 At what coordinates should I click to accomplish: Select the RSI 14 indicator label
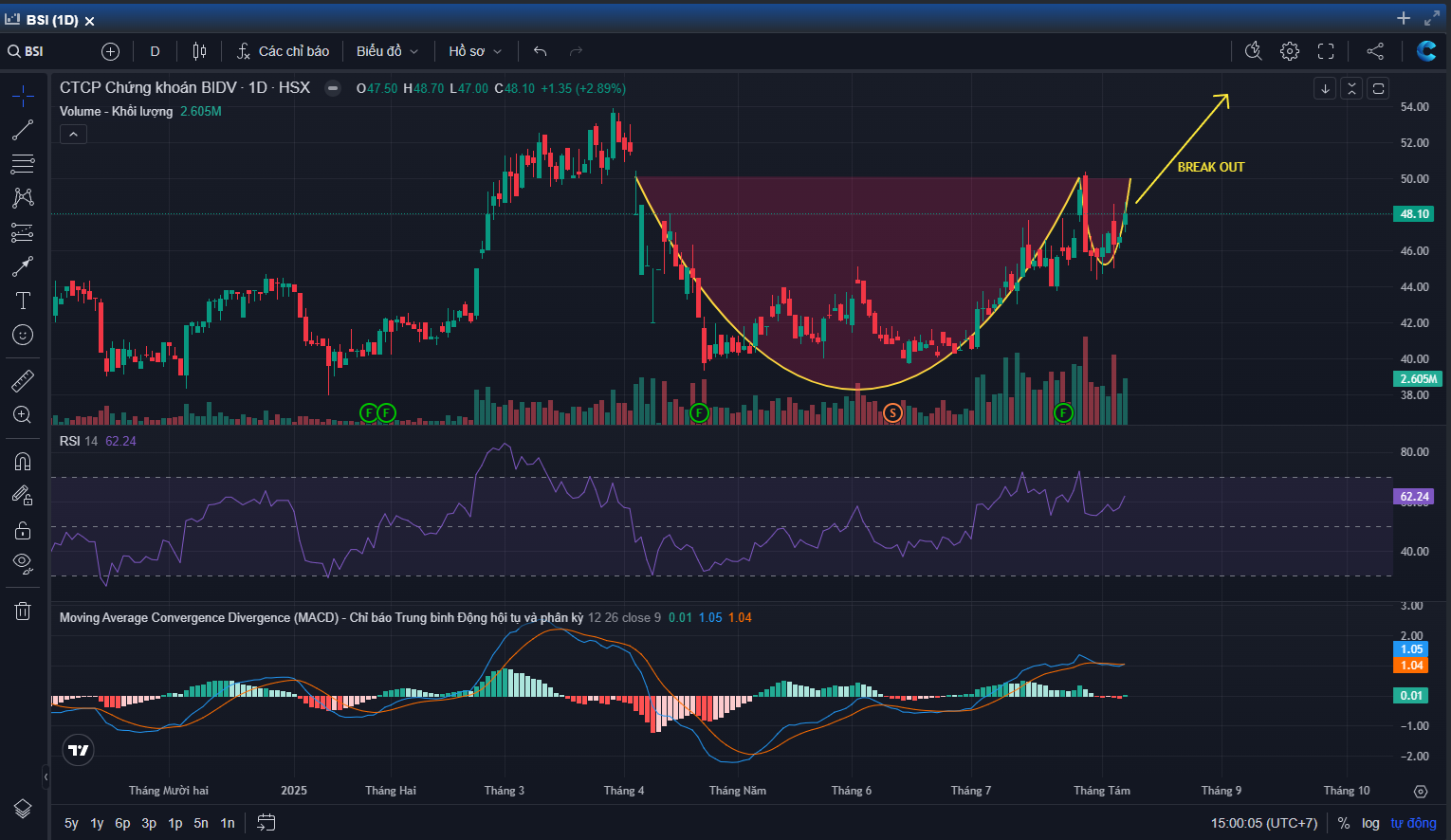79,441
